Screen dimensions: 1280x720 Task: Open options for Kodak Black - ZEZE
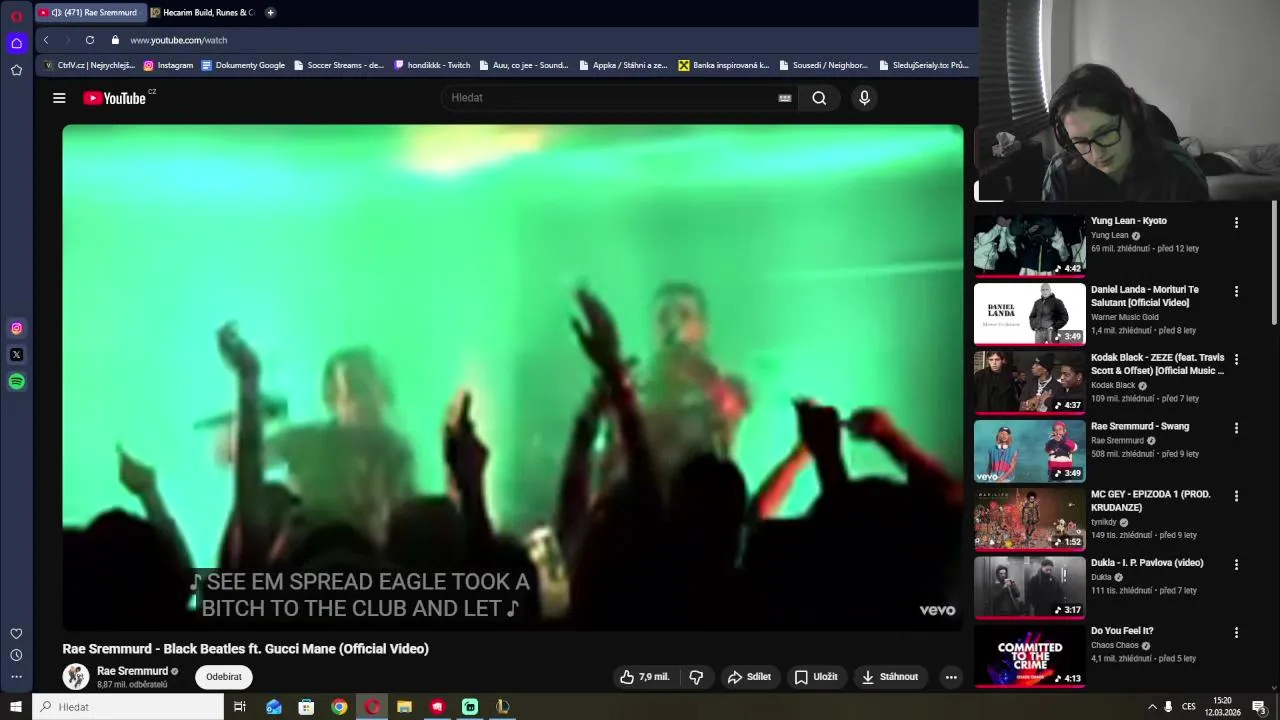click(x=1236, y=359)
